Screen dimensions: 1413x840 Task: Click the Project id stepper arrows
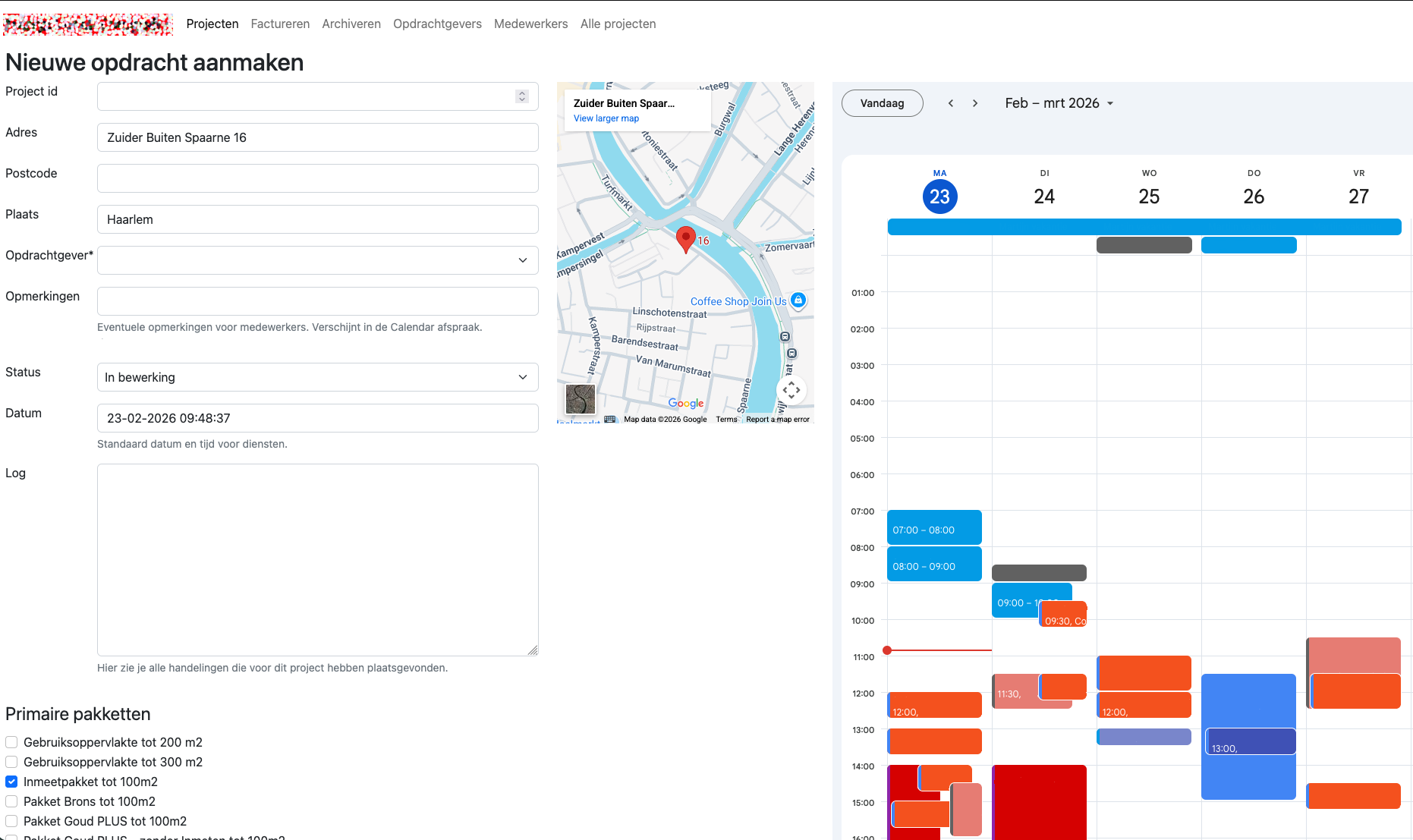click(x=521, y=96)
